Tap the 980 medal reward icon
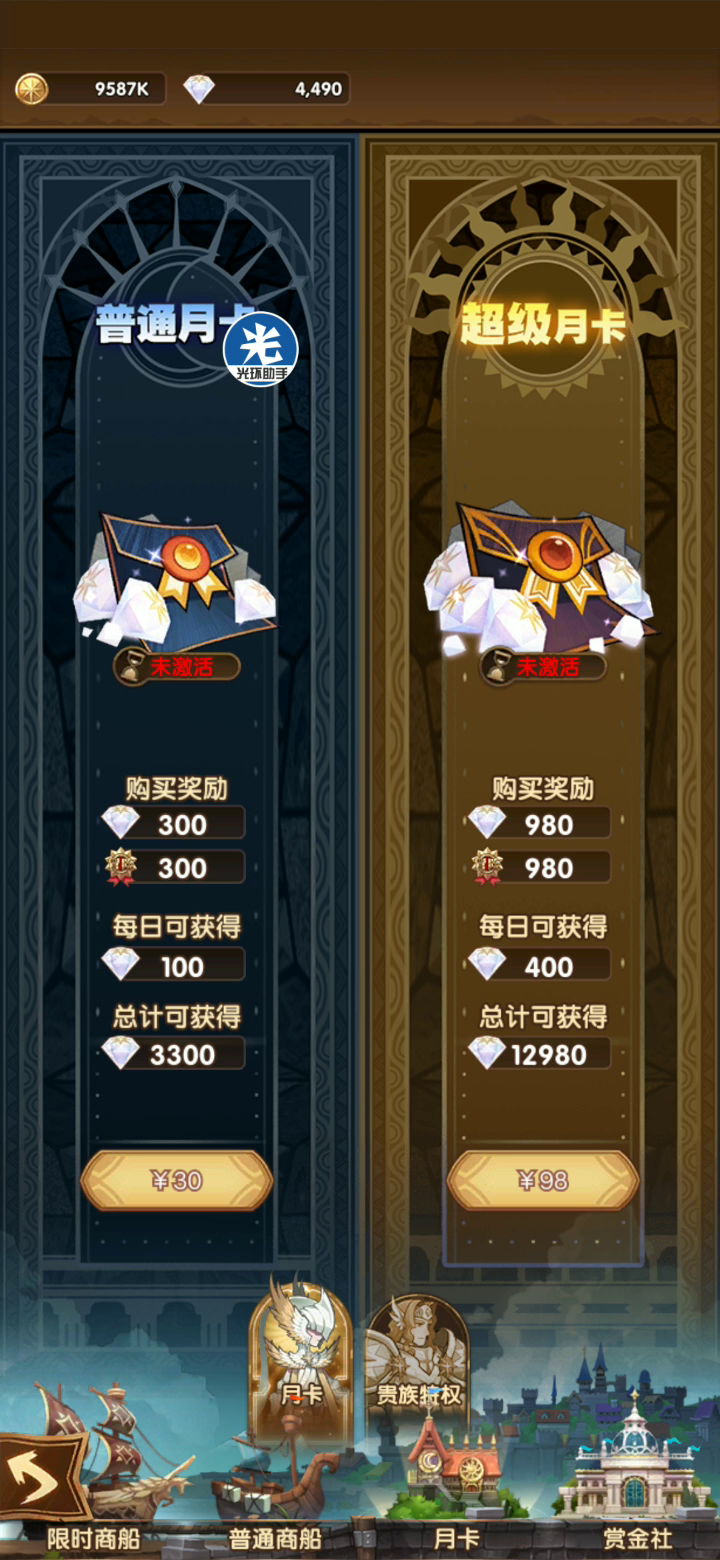Screen dimensions: 720x1560 click(487, 867)
